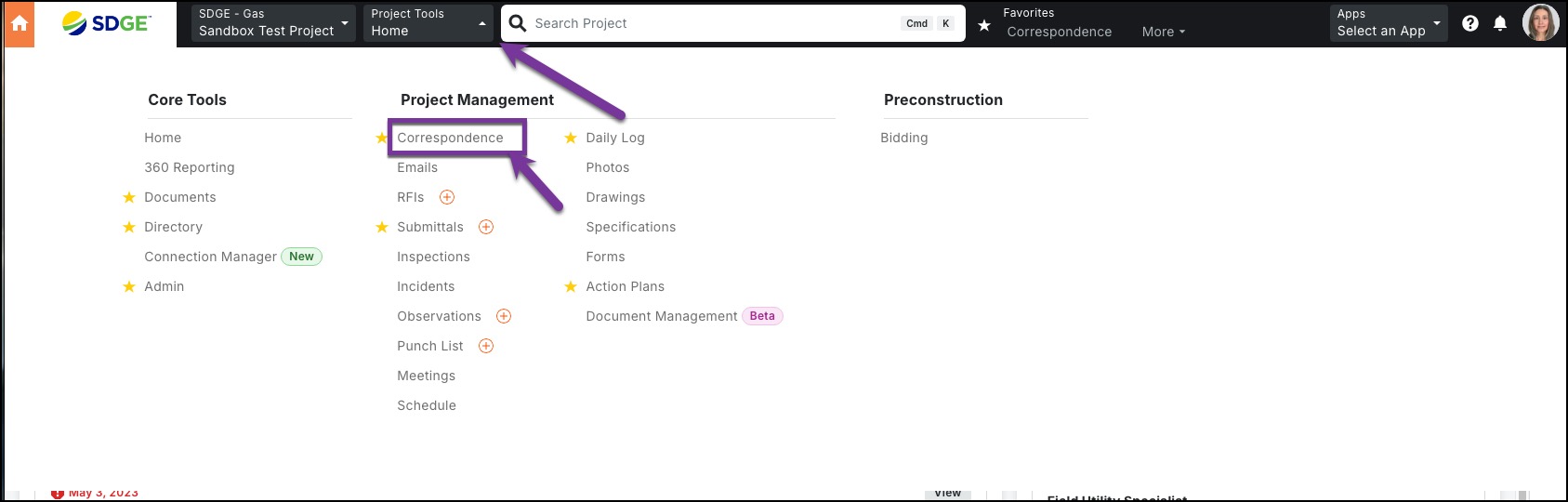Image resolution: width=1568 pixels, height=502 pixels.
Task: Add new Observation via plus icon
Action: click(x=504, y=316)
